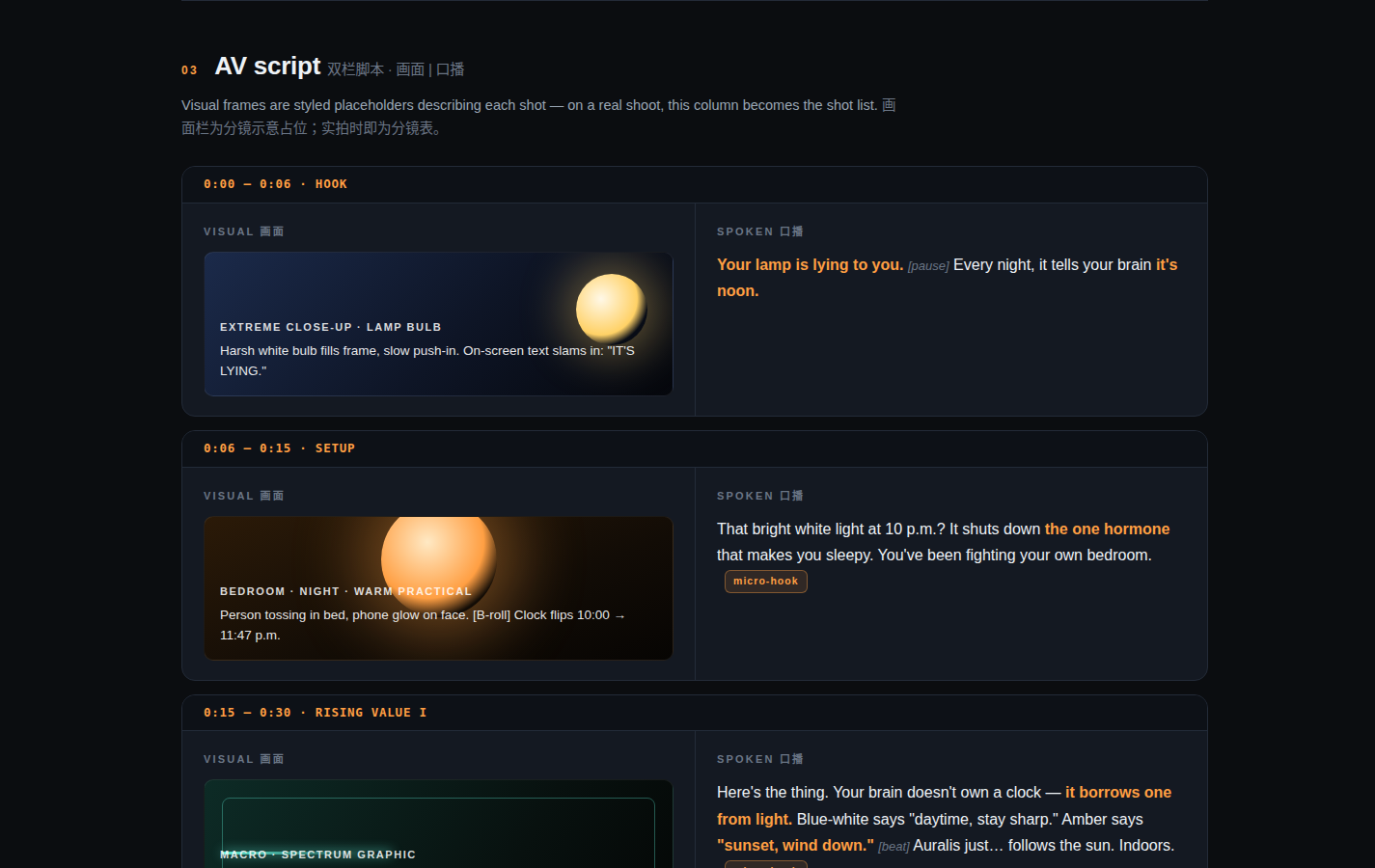Click the "SPOKEN 口播" label in the HOOK card
The image size is (1375, 868).
(x=760, y=231)
